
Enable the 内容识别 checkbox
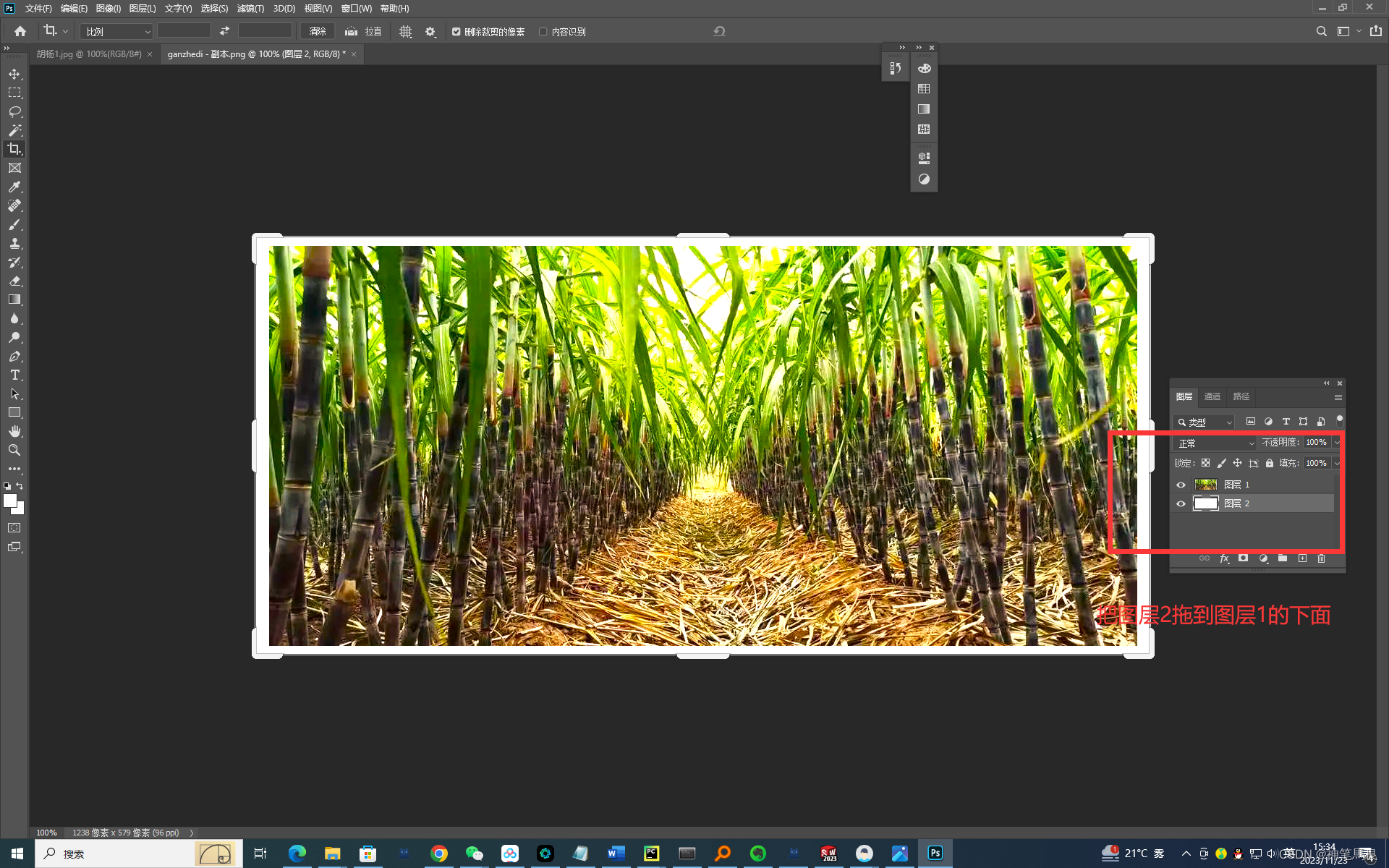543,32
